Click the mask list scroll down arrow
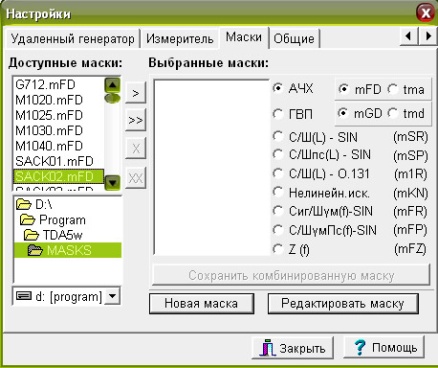 pyautogui.click(x=112, y=182)
